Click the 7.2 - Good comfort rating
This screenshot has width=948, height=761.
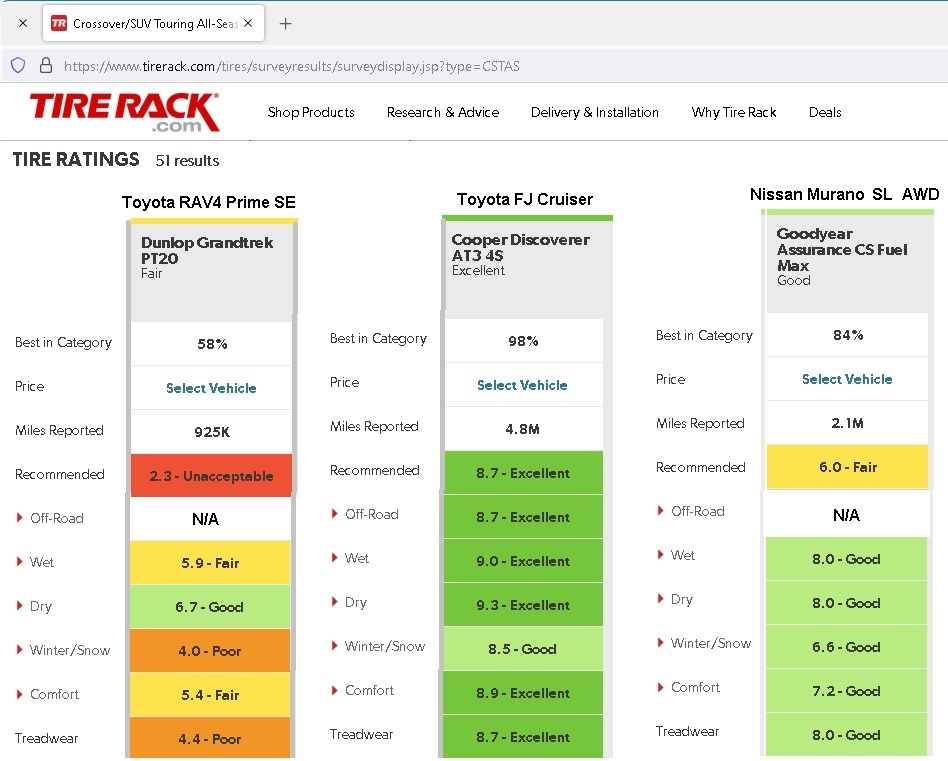coord(846,690)
